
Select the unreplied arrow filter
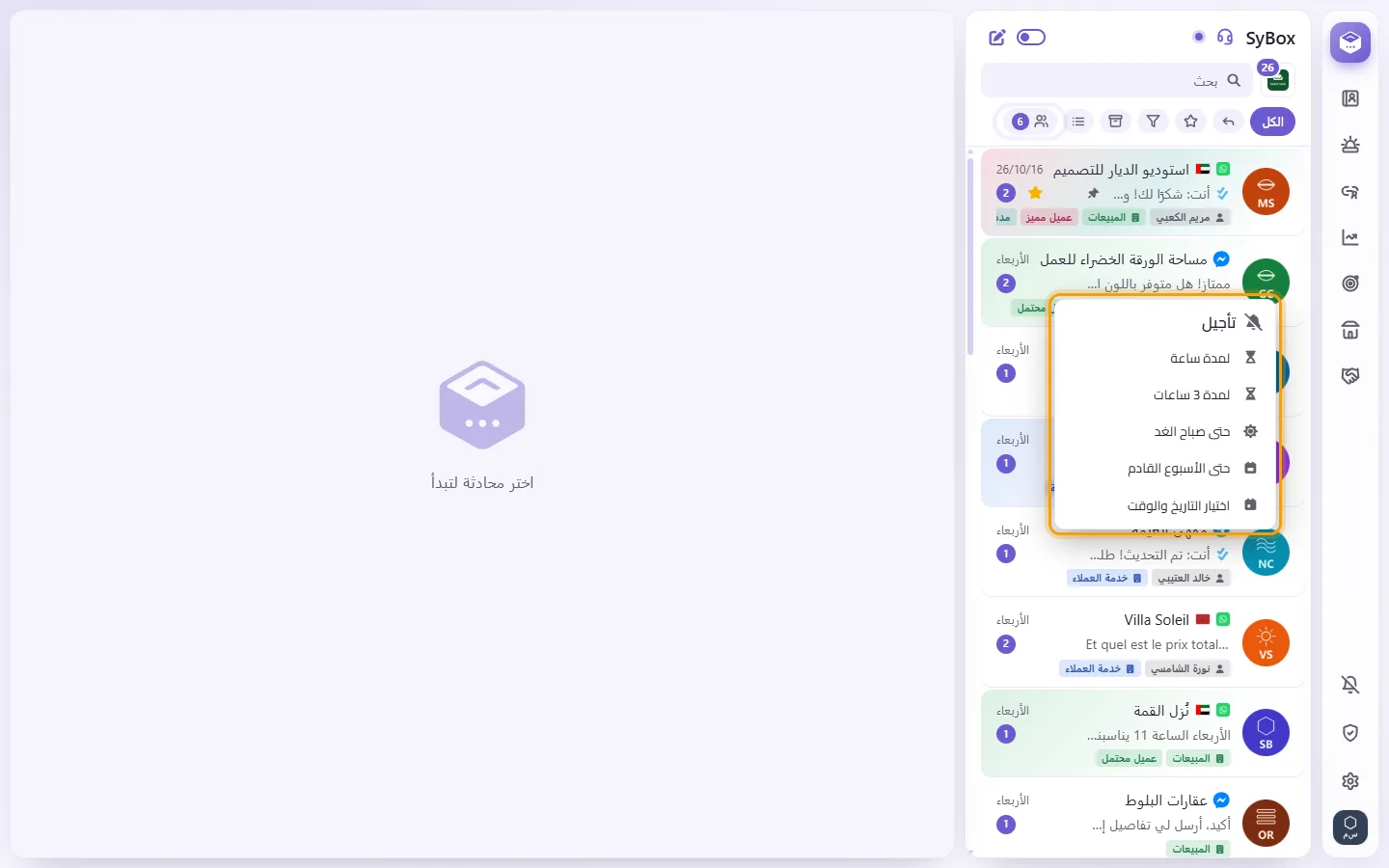coord(1228,122)
